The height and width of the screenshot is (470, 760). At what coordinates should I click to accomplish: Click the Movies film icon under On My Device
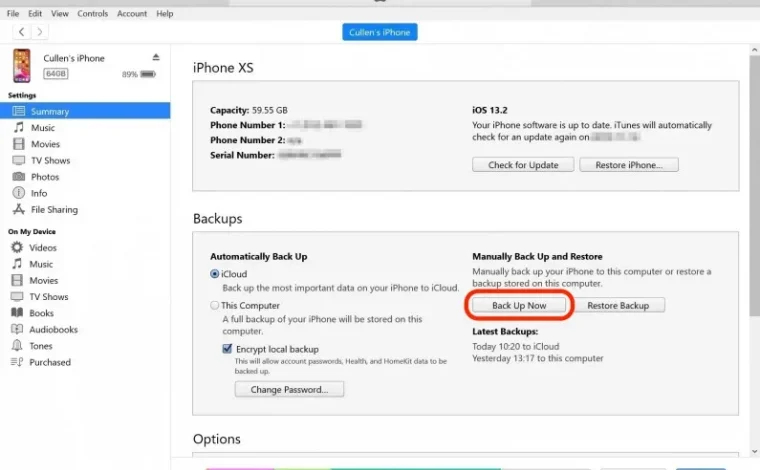pos(17,280)
